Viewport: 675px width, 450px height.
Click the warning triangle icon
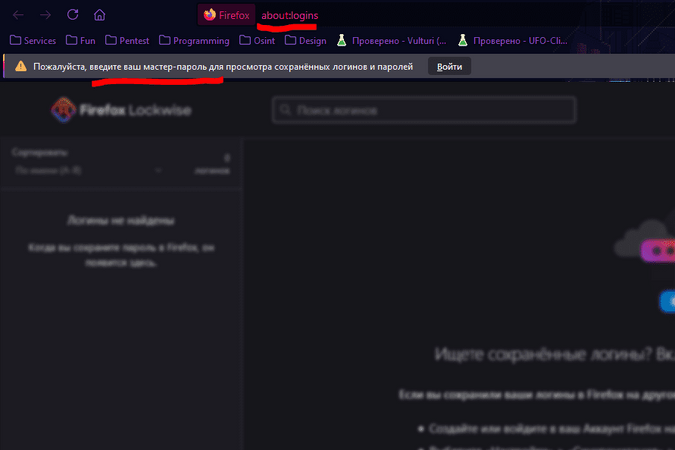point(21,66)
